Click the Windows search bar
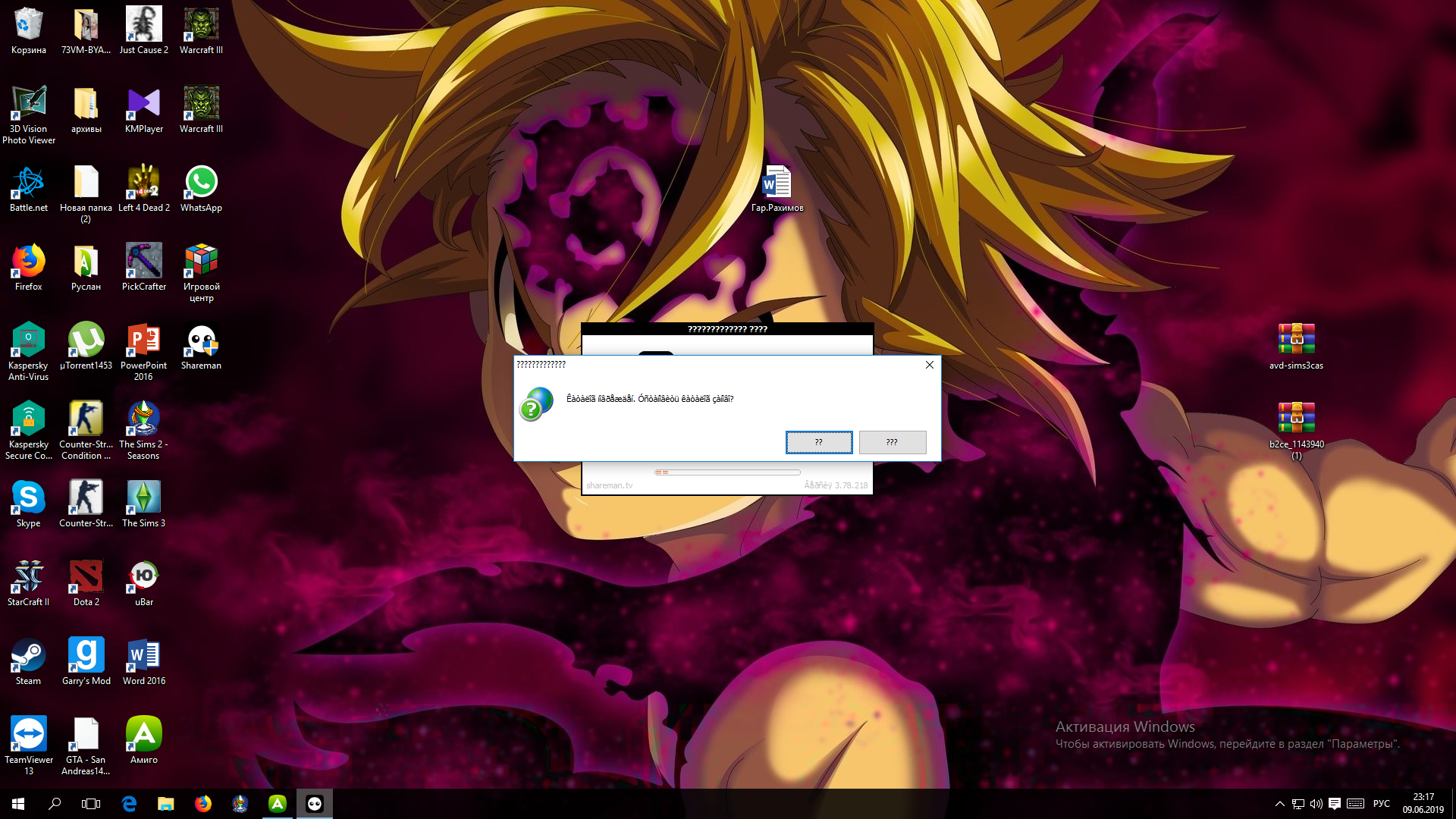1456x819 pixels. tap(55, 803)
